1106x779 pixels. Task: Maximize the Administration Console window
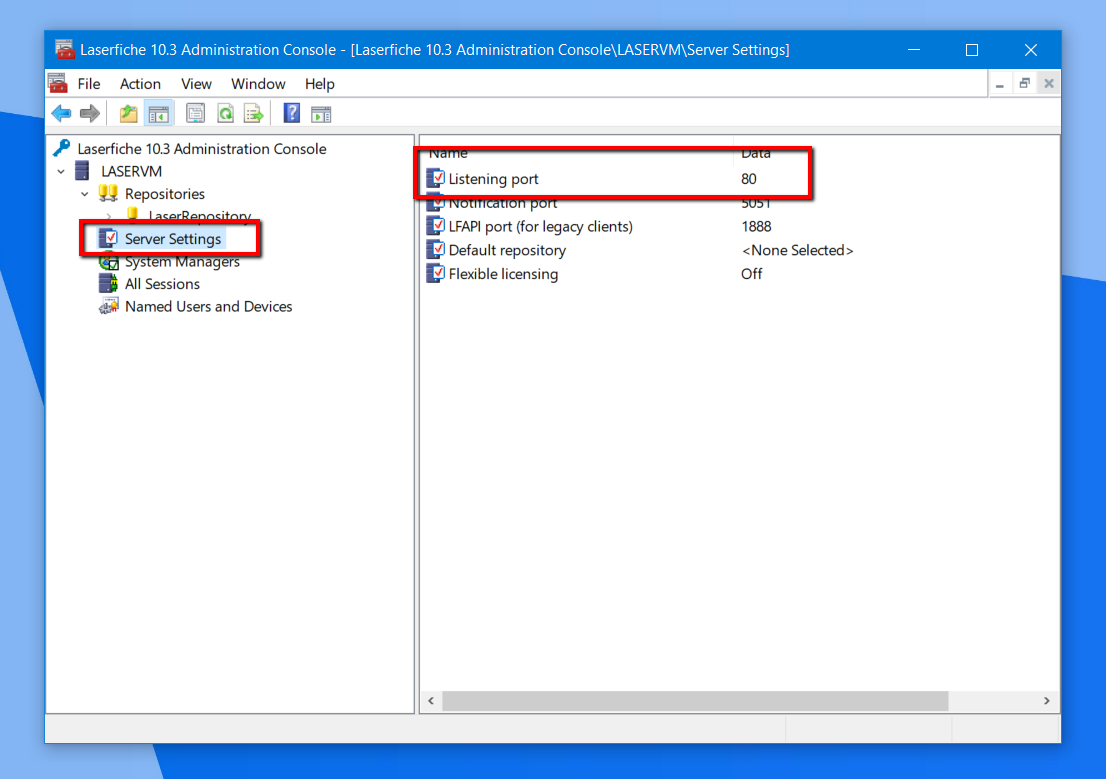pos(972,50)
